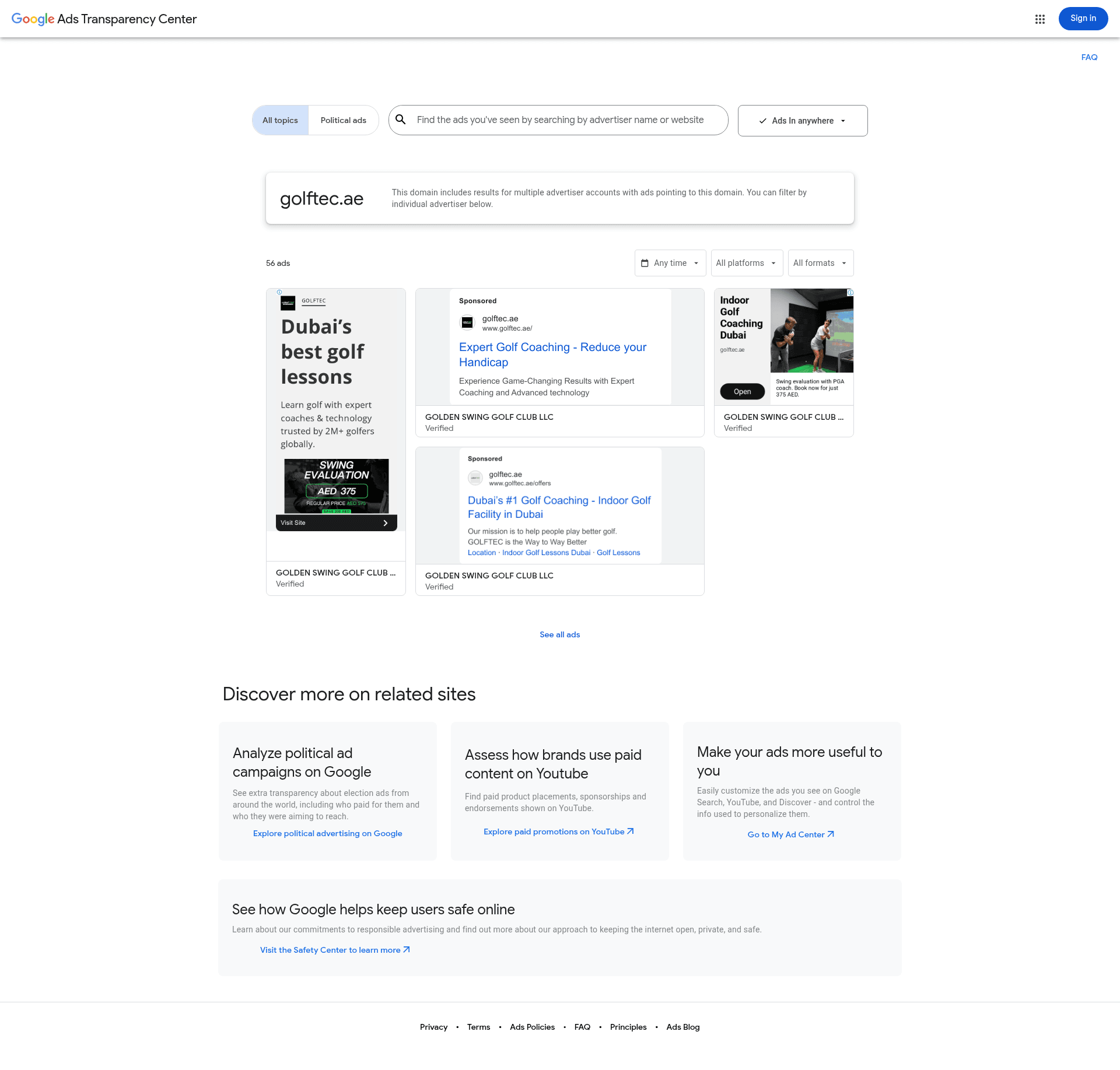The height and width of the screenshot is (1070, 1120).
Task: Click the Ads Transparency Center title
Action: 127,19
